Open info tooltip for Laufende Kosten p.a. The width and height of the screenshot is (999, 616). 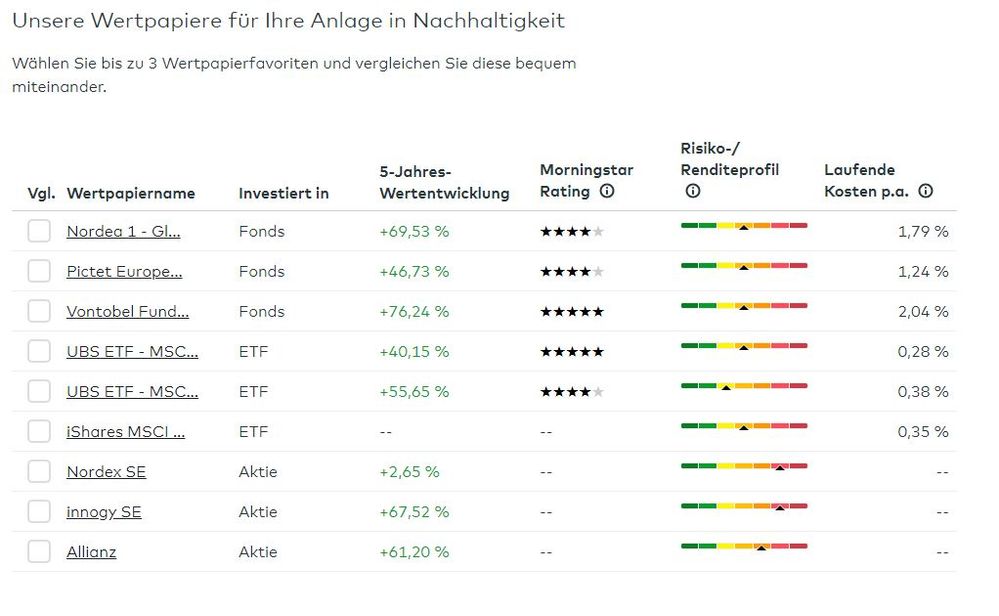925,191
